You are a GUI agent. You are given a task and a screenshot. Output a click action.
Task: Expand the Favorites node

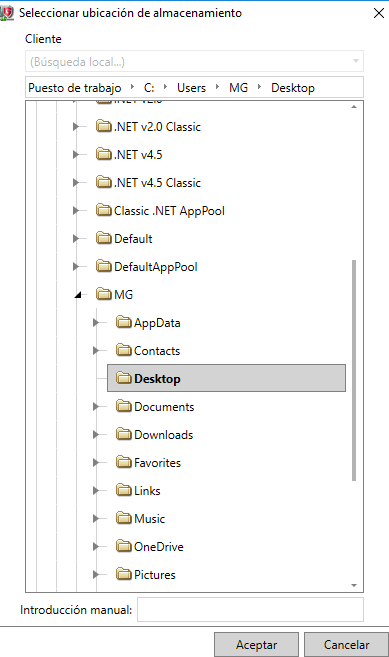(96, 463)
